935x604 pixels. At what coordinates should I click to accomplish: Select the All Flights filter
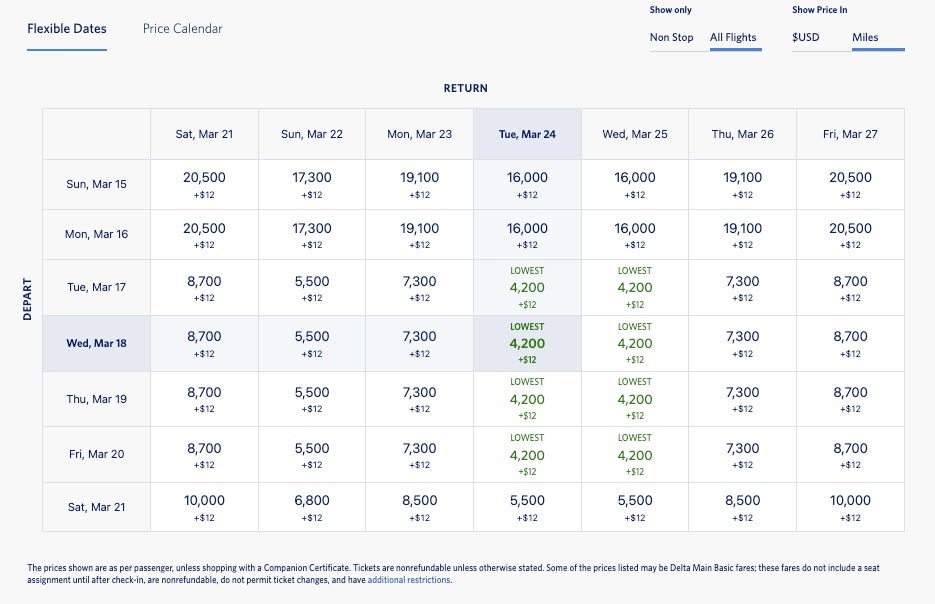point(733,38)
